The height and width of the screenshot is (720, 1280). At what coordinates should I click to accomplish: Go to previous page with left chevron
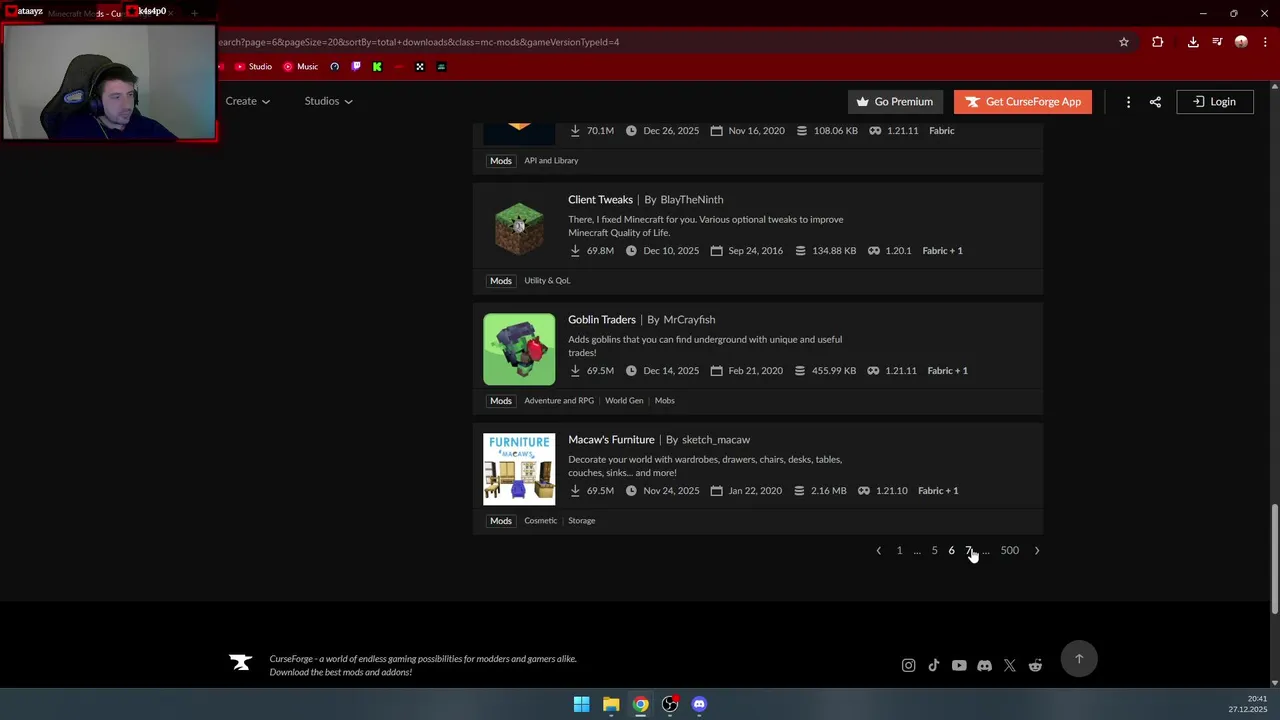point(878,551)
